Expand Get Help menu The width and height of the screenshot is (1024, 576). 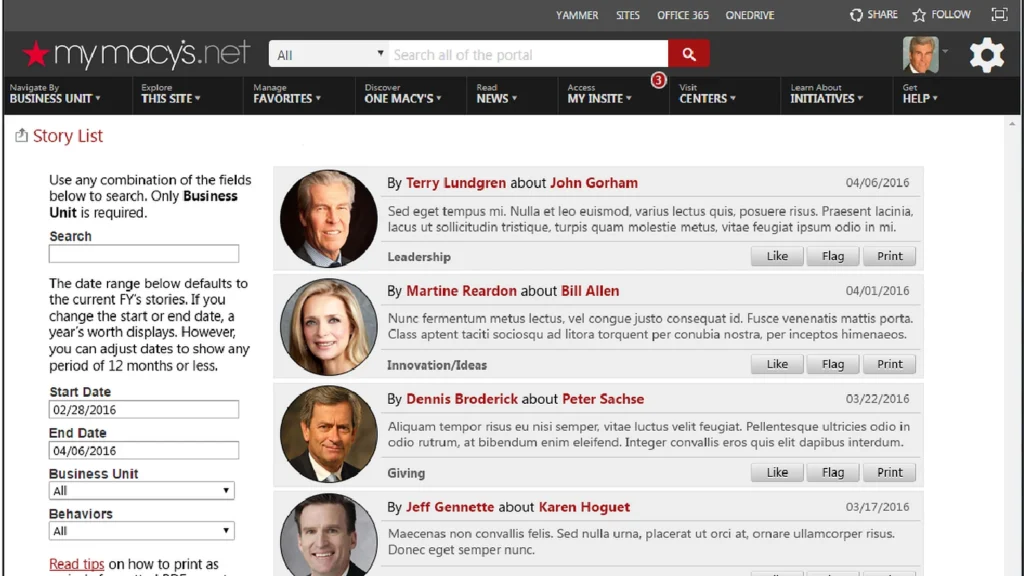point(920,94)
